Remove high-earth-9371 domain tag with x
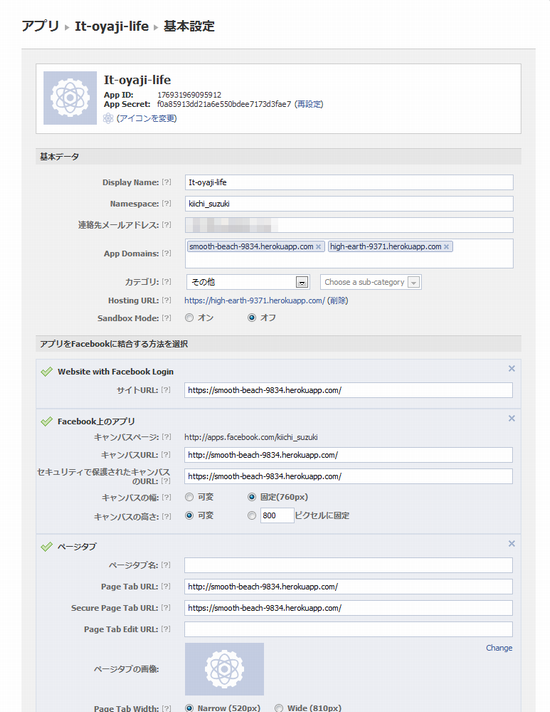The image size is (550, 712). [x=446, y=247]
